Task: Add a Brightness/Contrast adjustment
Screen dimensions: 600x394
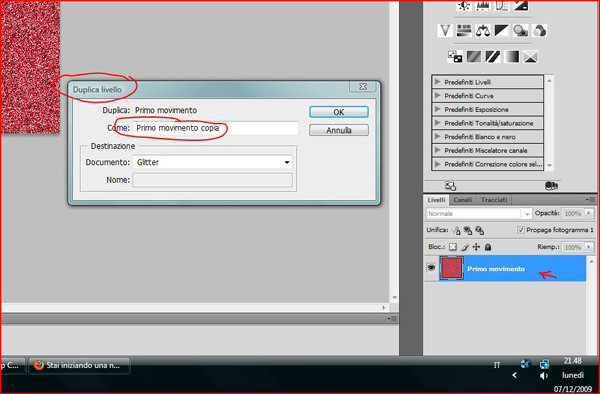Action: click(x=464, y=5)
